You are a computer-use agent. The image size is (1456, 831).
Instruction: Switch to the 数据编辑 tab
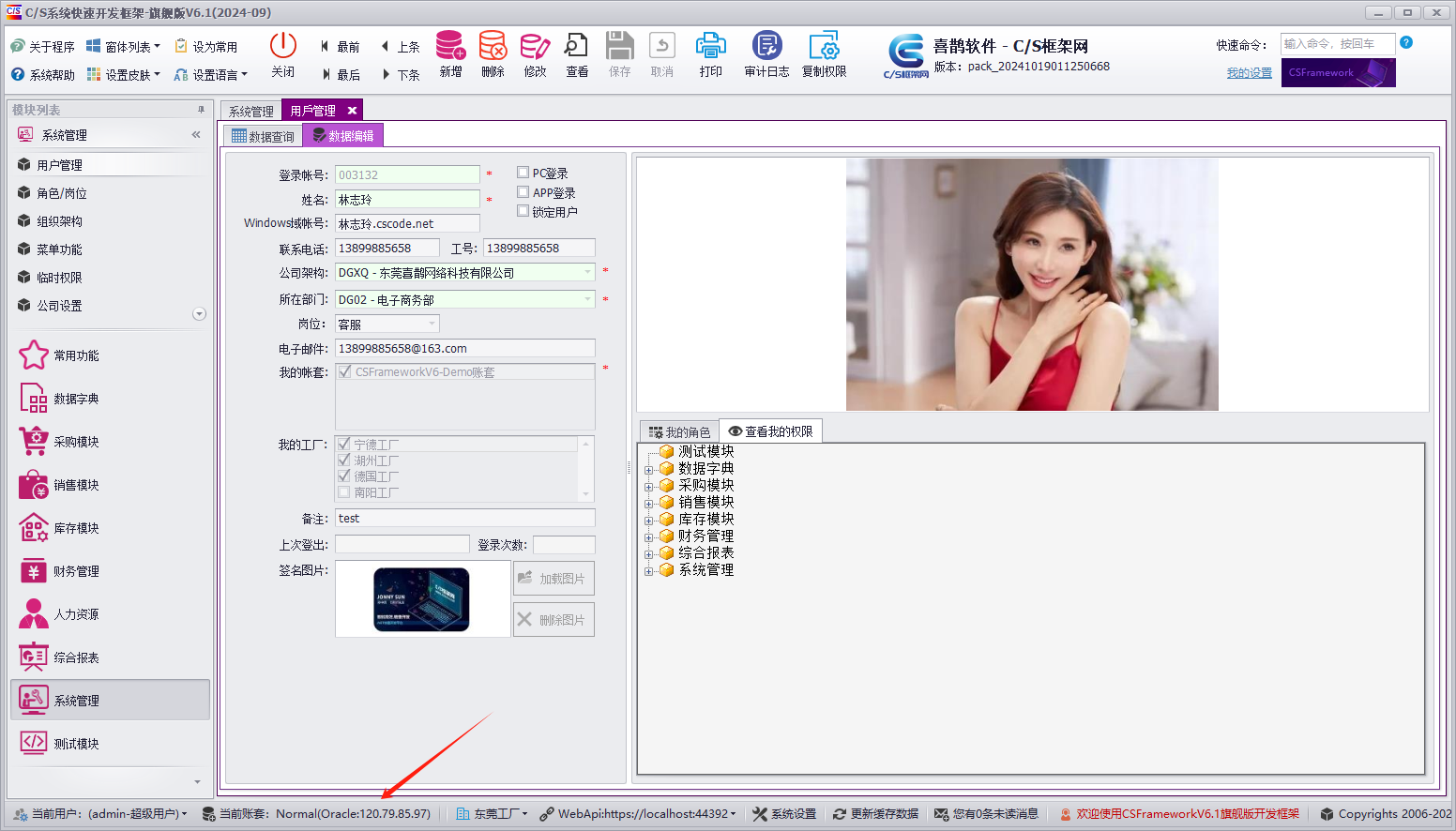pos(343,136)
